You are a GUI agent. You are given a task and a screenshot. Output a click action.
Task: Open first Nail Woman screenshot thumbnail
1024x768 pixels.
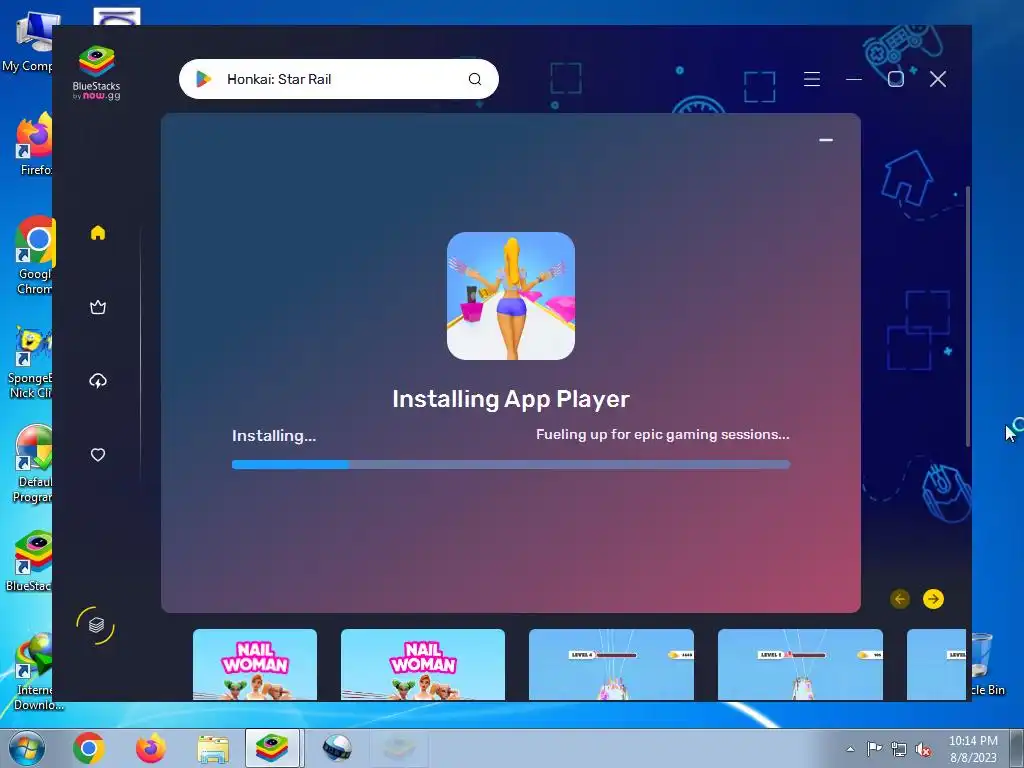tap(255, 664)
